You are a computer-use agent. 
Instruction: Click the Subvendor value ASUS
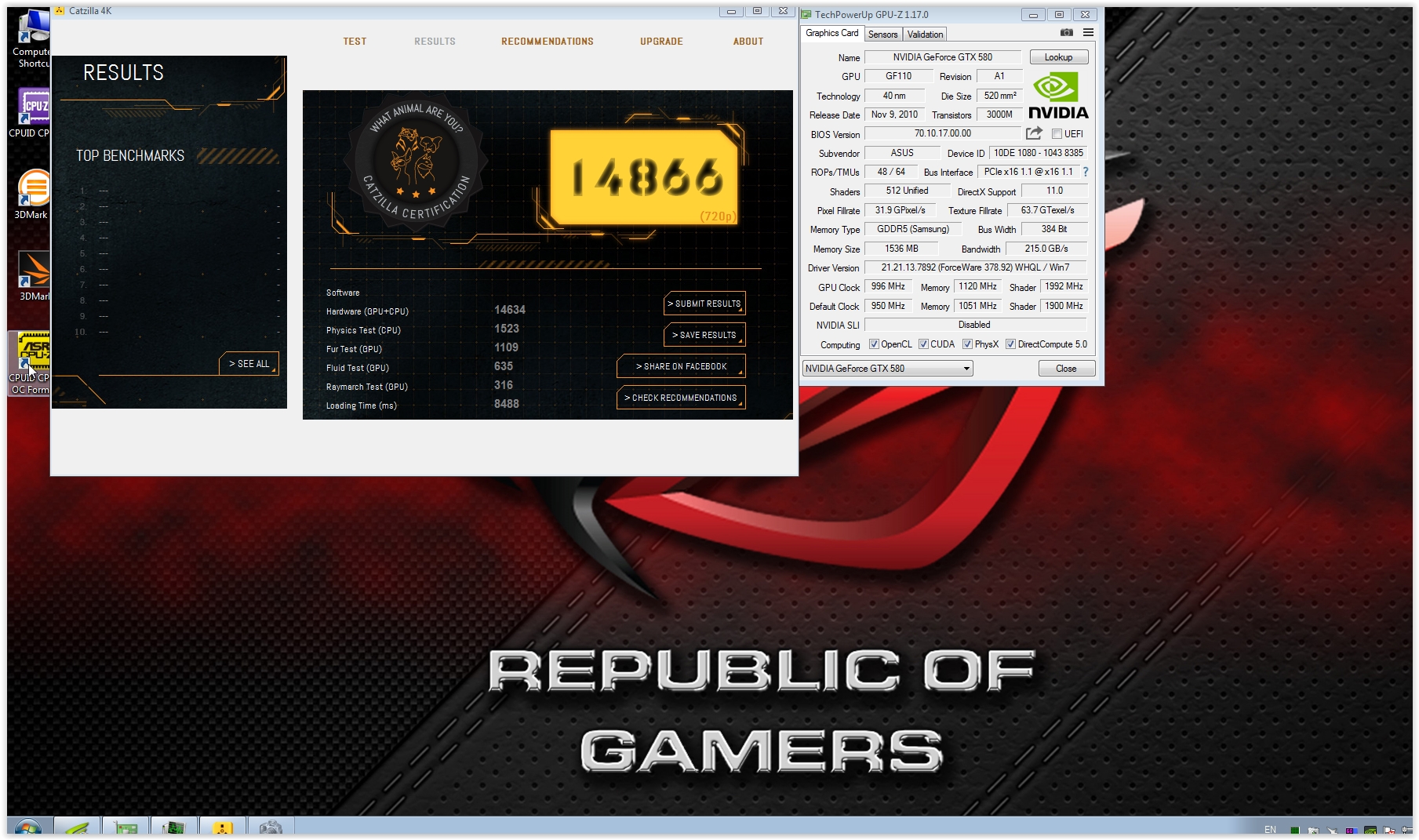(x=902, y=153)
